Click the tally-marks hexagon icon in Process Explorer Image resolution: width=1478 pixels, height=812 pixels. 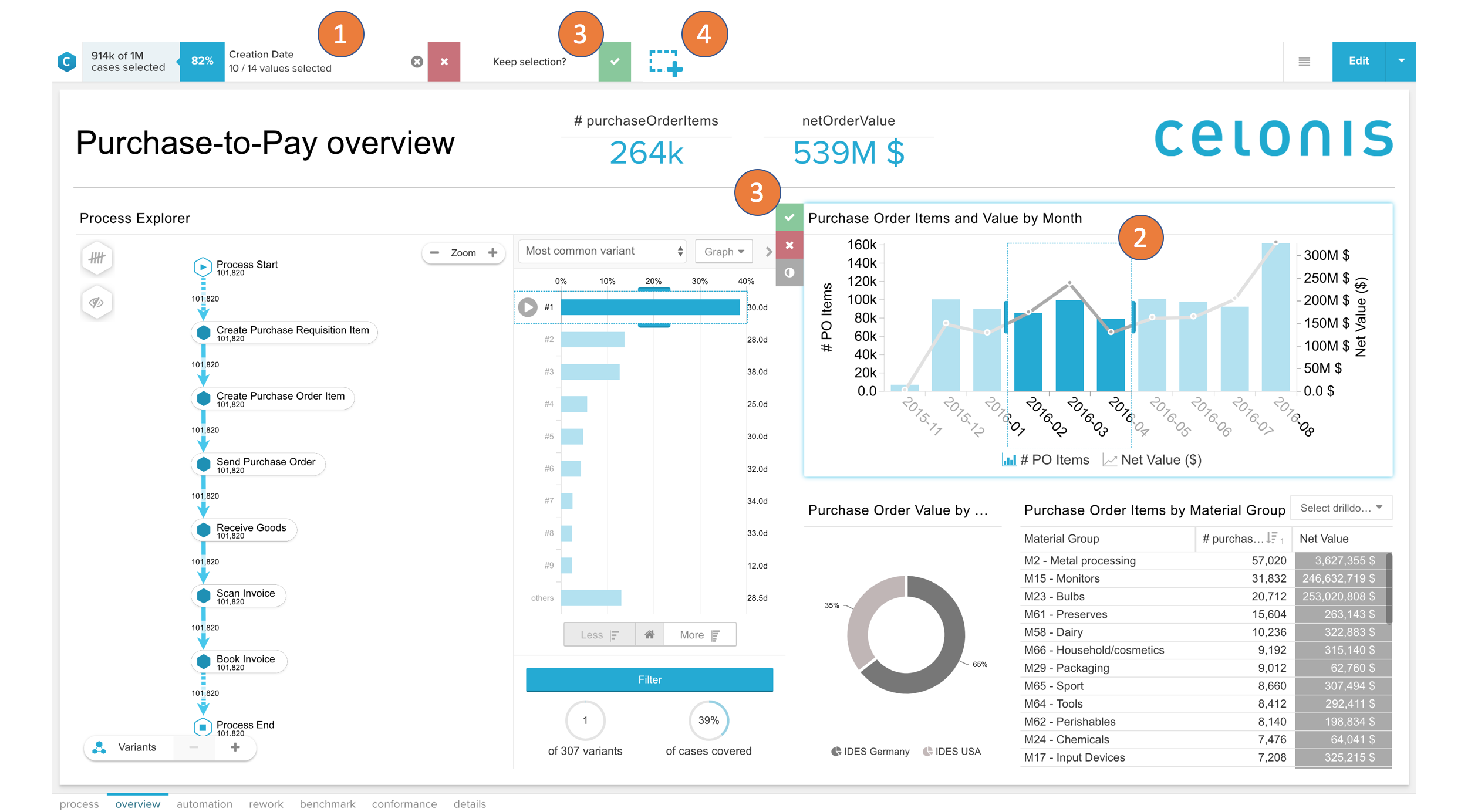97,258
